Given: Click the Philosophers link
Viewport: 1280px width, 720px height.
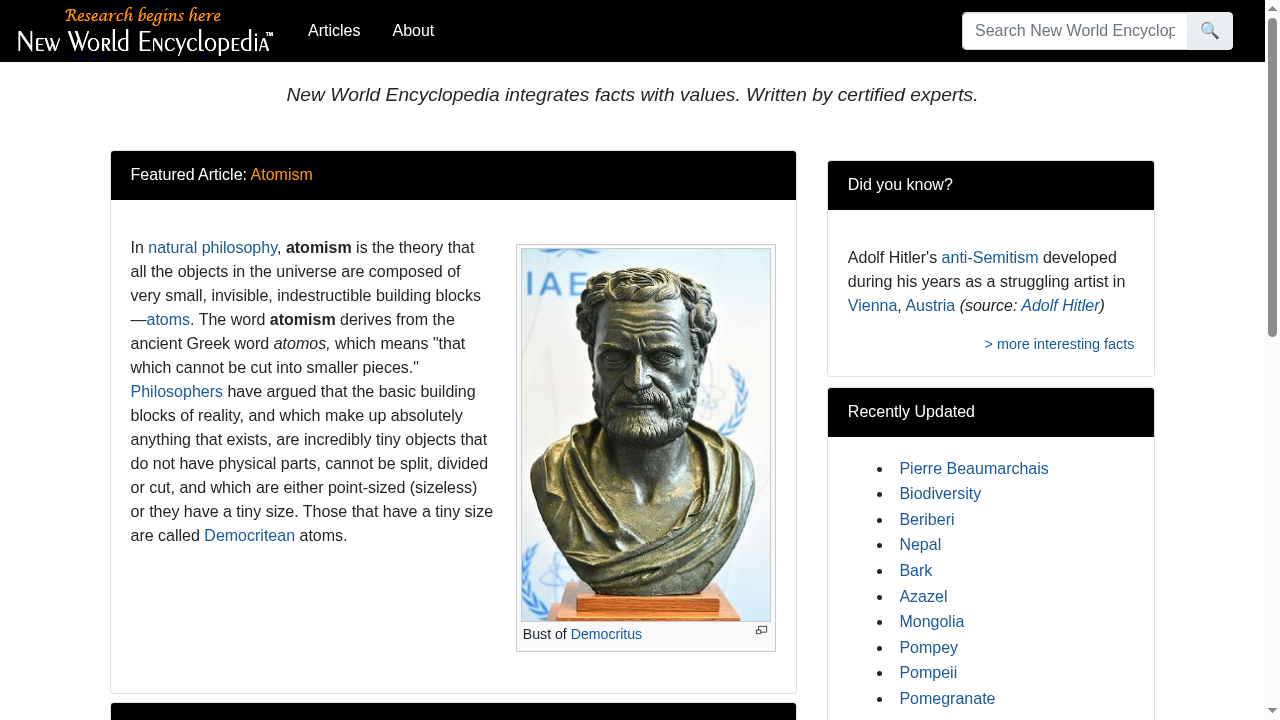Looking at the screenshot, I should point(176,391).
